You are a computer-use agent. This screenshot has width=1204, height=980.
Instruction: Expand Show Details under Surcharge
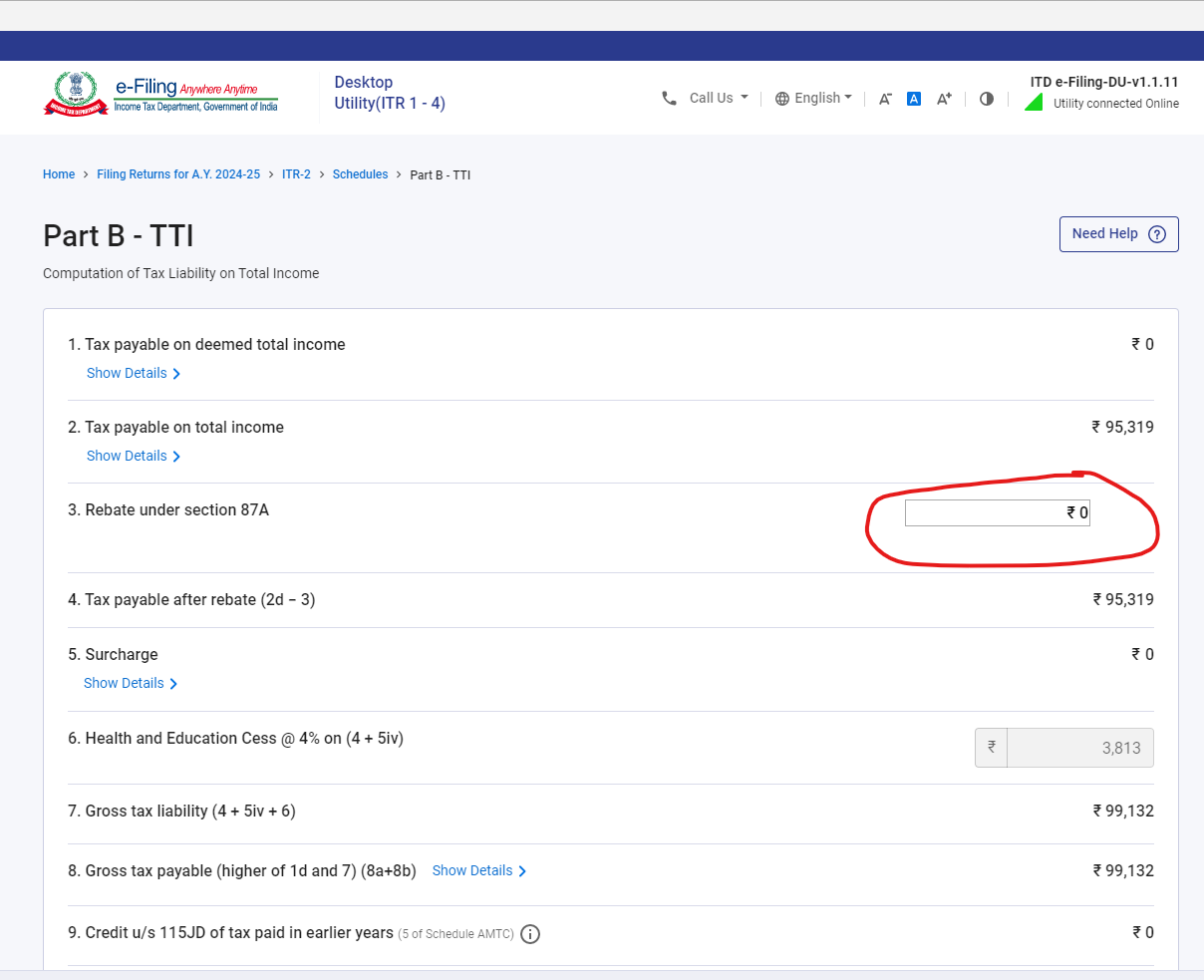click(x=131, y=683)
